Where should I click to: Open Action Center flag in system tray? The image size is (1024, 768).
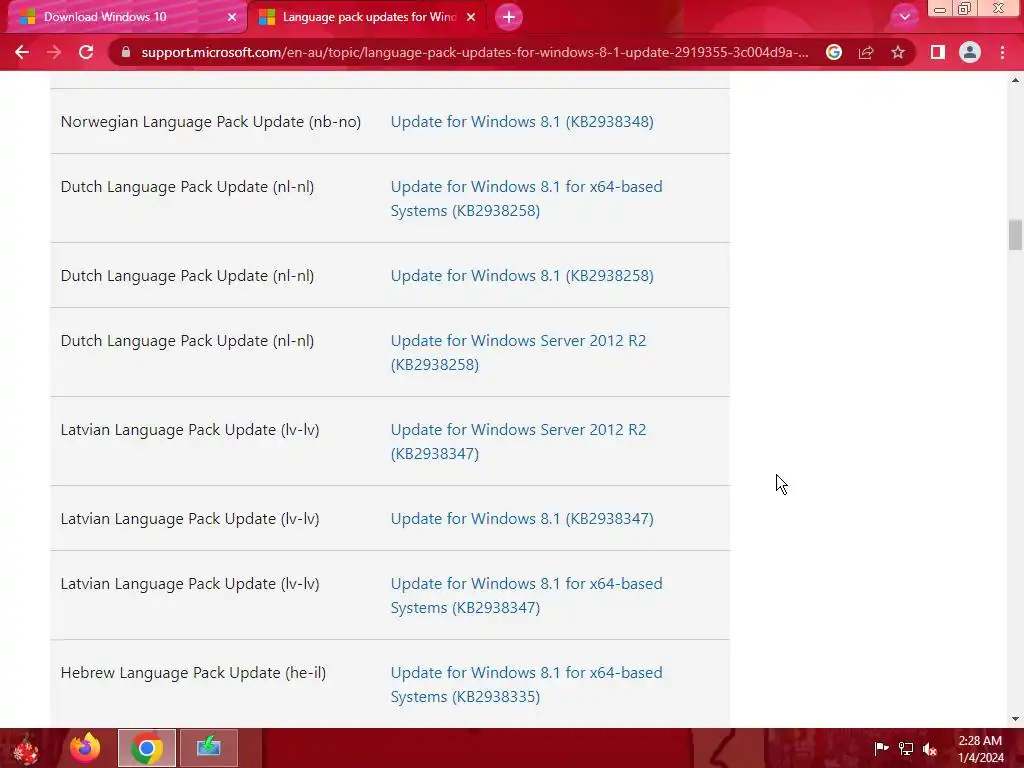(x=881, y=748)
